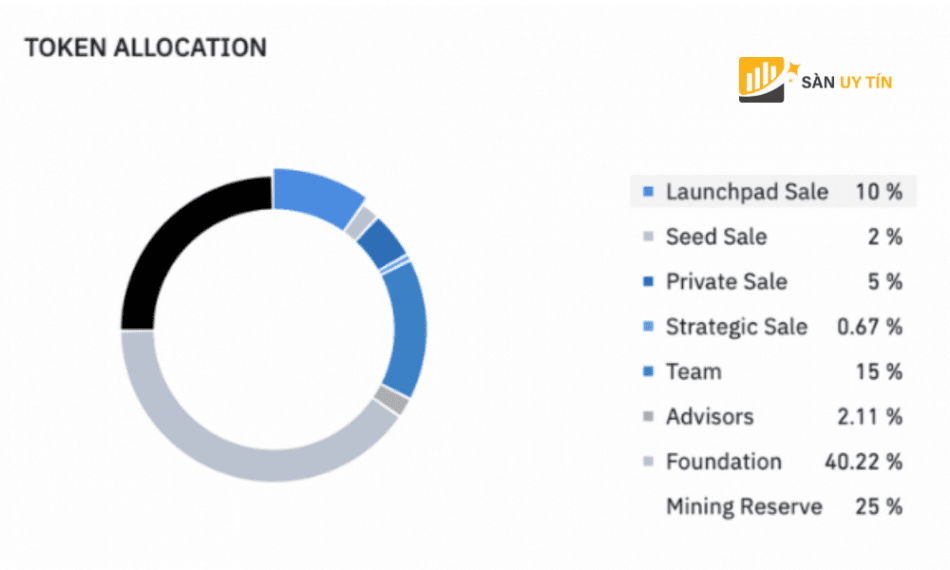Click the Launchpad Sale legend text
Viewport: 950px width, 570px height.
(747, 191)
